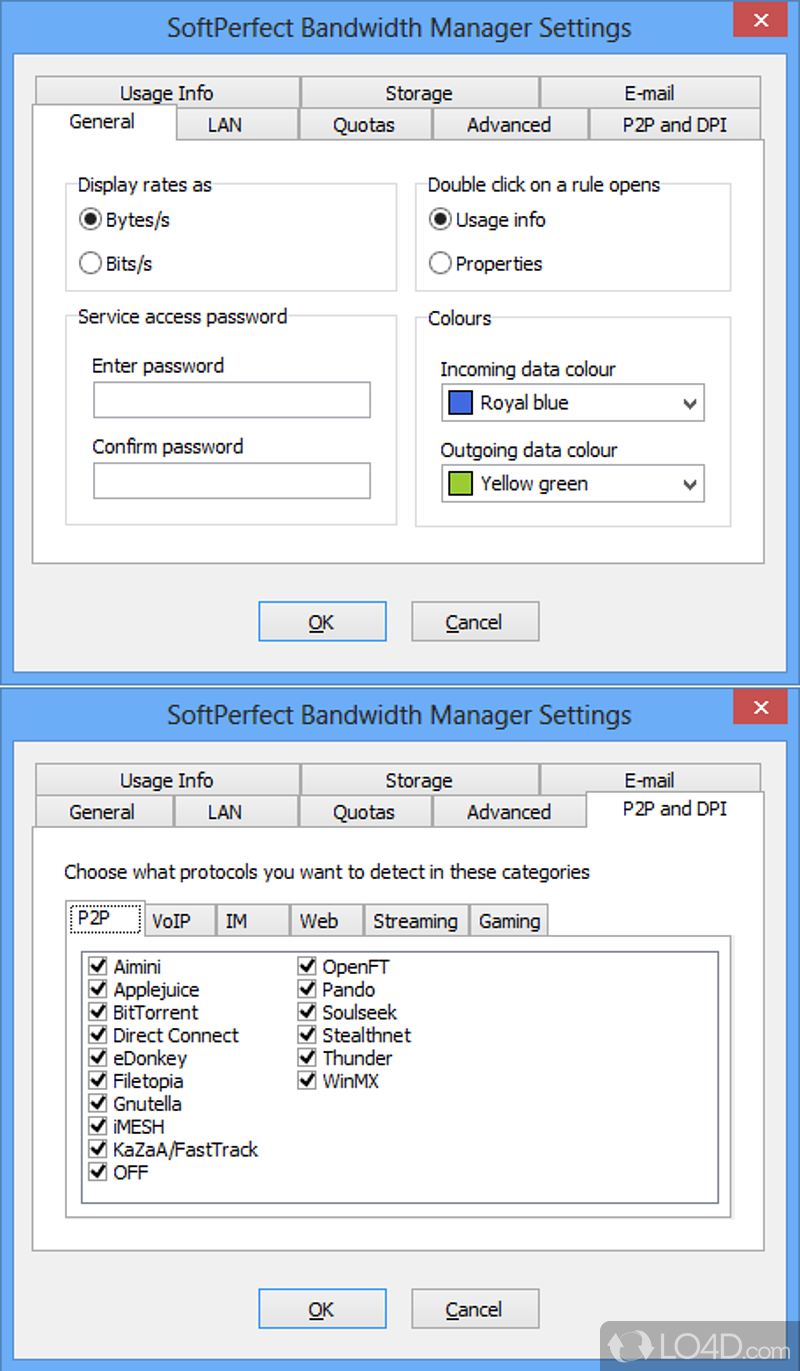The image size is (800, 1371).
Task: Click the Enter password field
Action: point(232,400)
